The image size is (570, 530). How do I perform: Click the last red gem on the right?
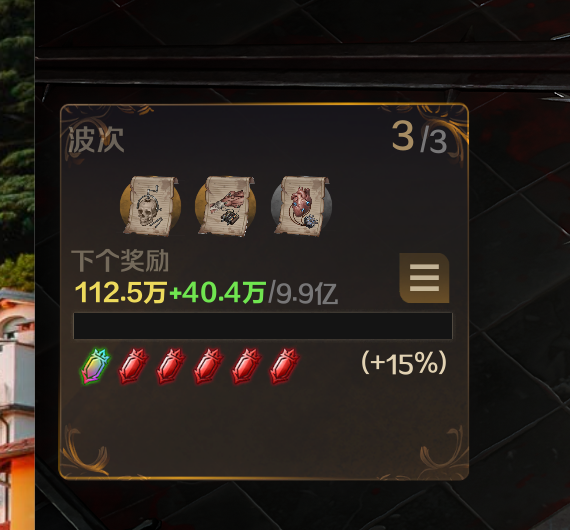[x=284, y=366]
